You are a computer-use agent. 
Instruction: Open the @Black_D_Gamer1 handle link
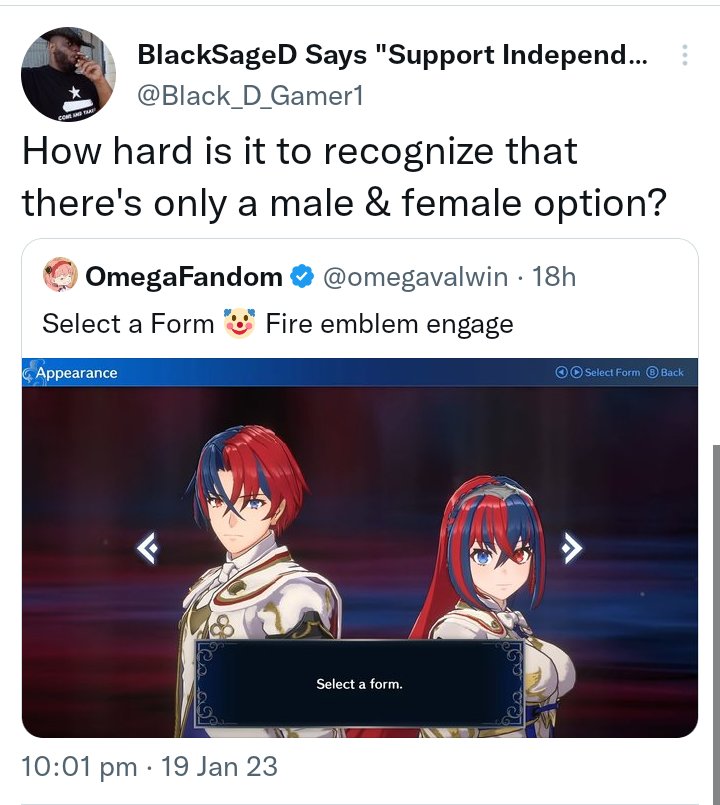[250, 95]
